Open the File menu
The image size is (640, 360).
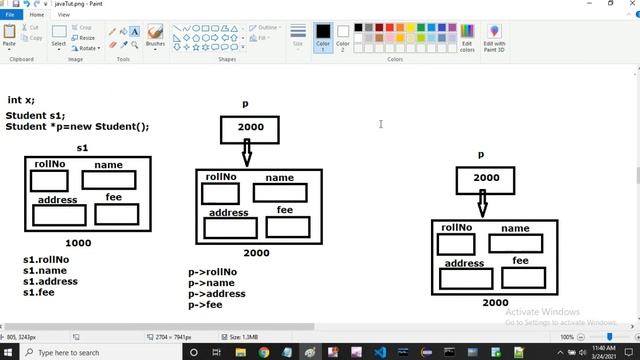[10, 15]
